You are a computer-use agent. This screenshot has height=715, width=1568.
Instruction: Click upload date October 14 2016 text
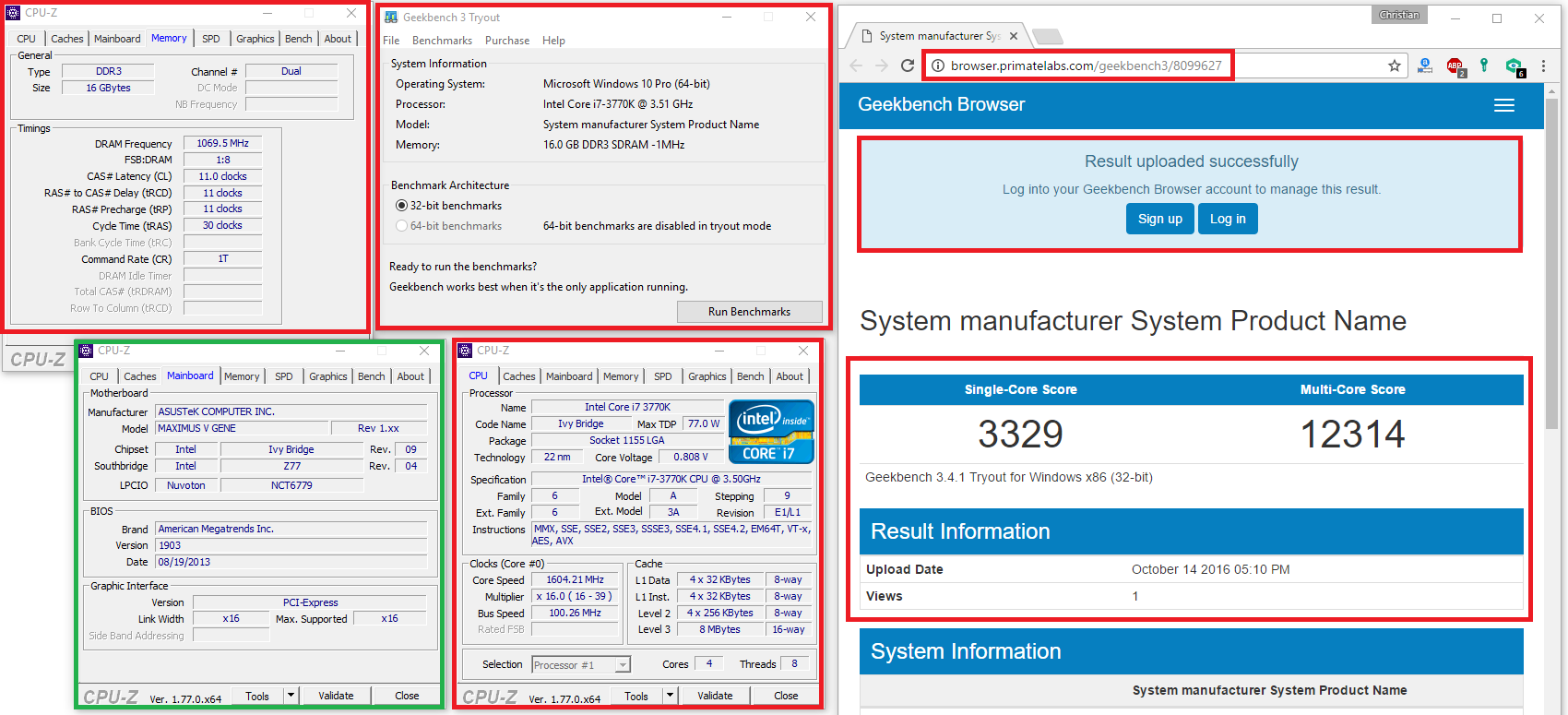point(1210,569)
